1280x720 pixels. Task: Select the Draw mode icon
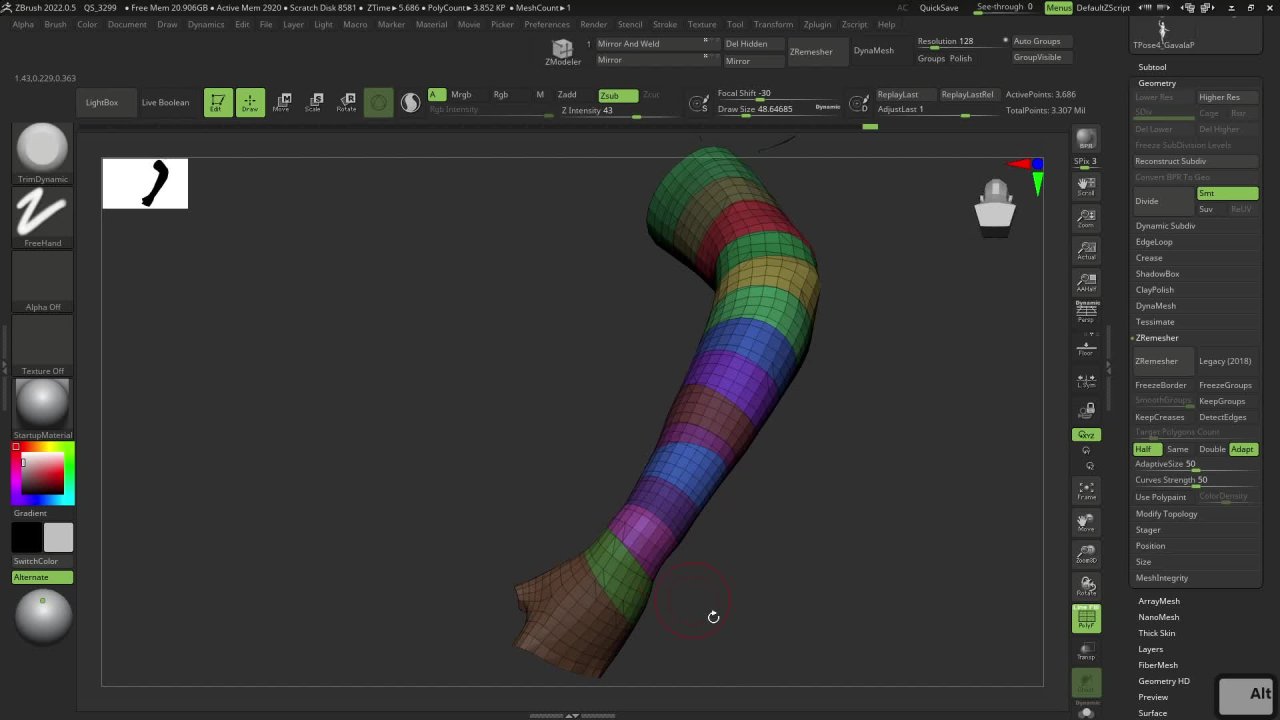pos(250,102)
